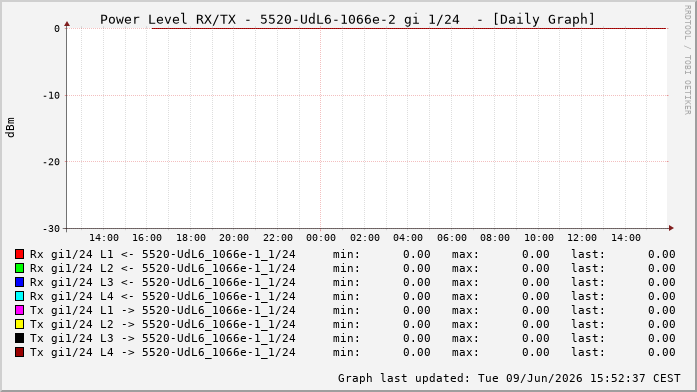Click the yellow Tx L2 legend swatch
This screenshot has height=392, width=697.
coord(19,324)
